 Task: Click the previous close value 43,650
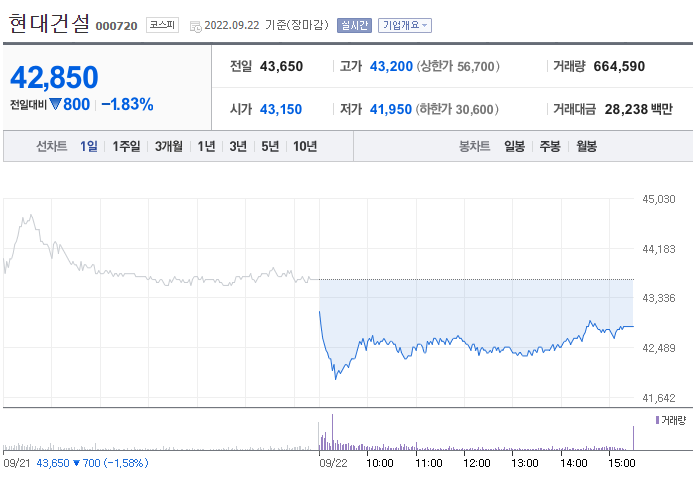pyautogui.click(x=281, y=66)
